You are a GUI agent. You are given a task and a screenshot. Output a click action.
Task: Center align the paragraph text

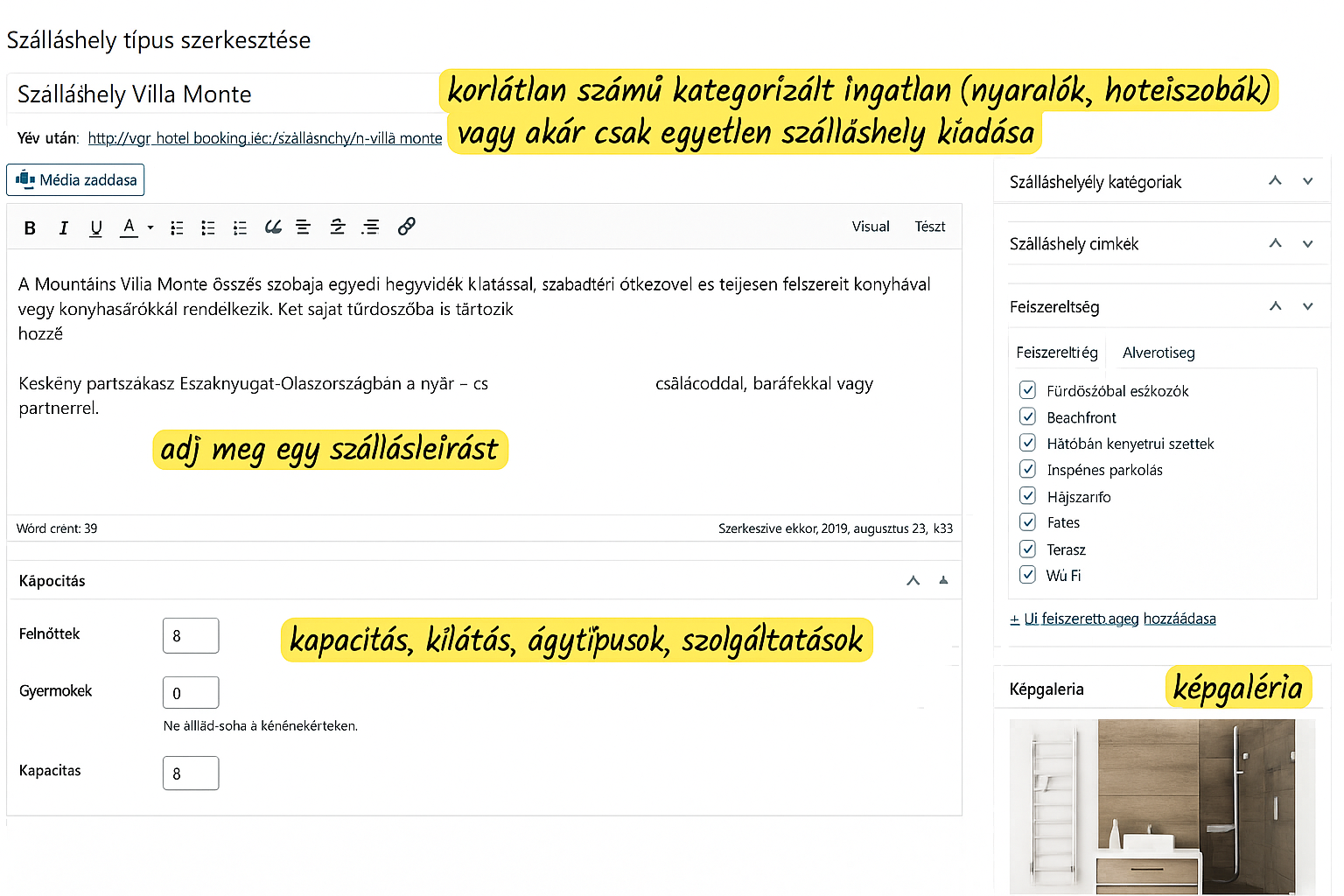(304, 227)
